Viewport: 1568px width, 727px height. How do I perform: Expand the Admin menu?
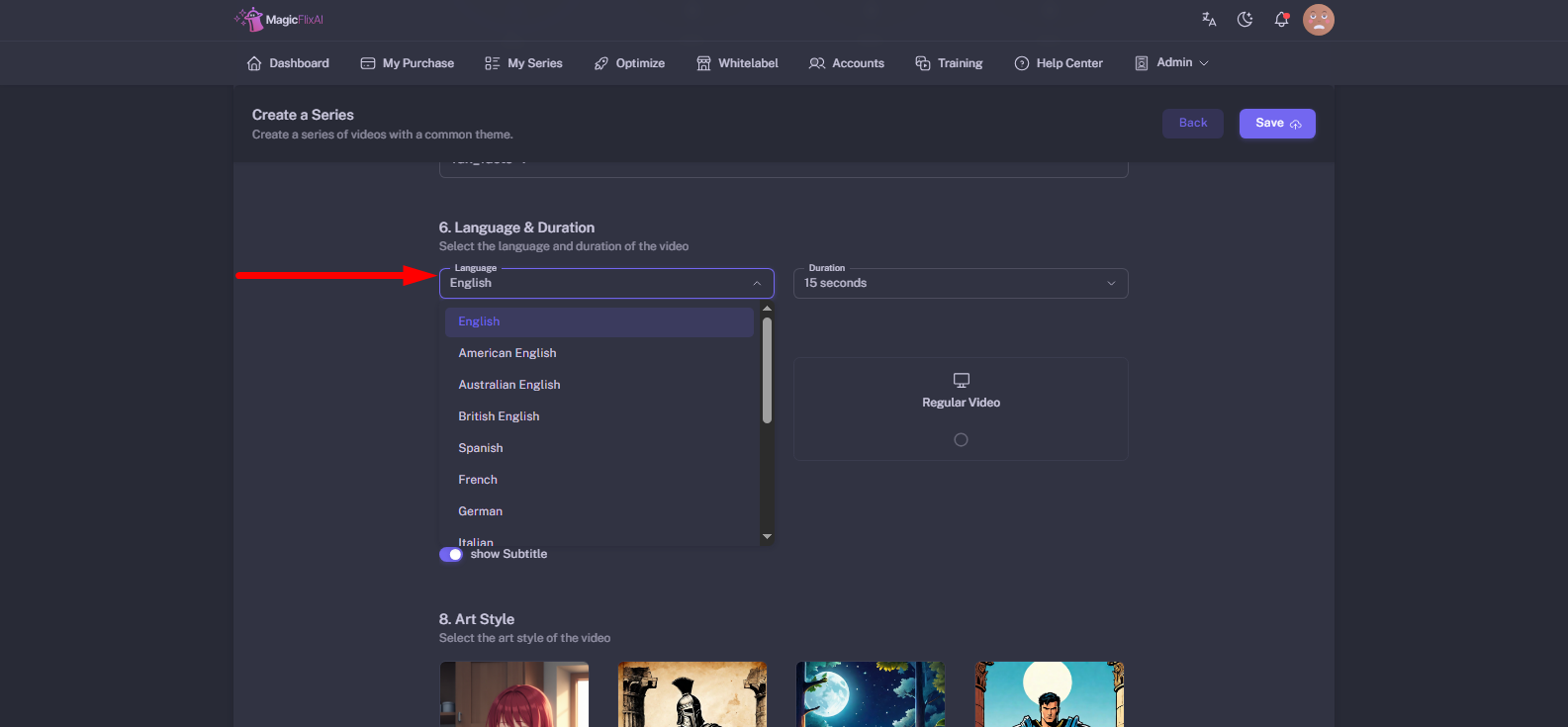(x=1173, y=63)
